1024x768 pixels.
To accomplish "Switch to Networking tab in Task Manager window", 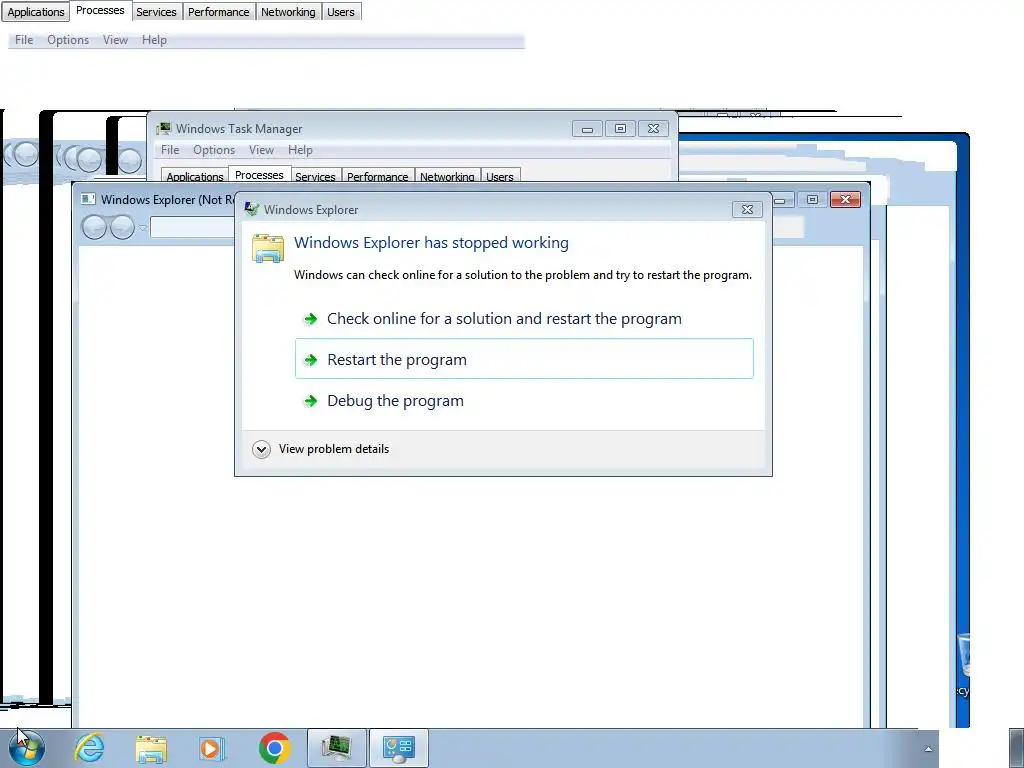I will [x=447, y=176].
